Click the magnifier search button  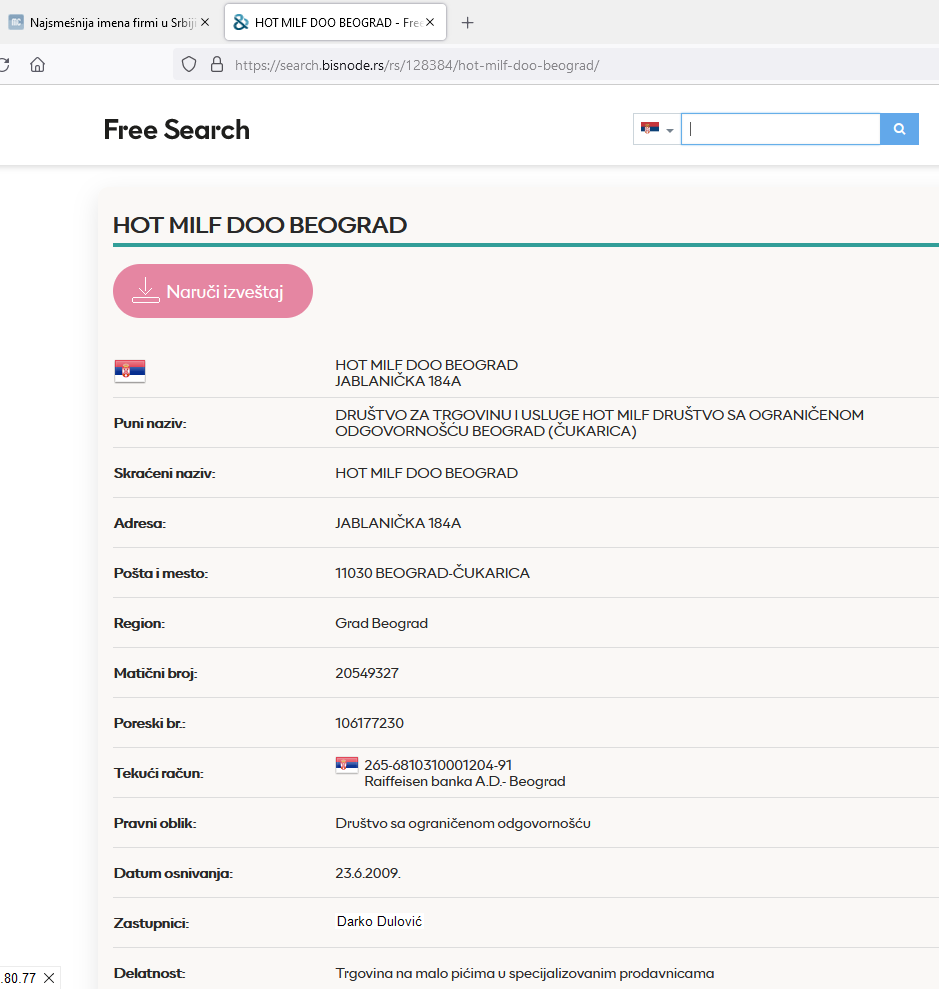[x=899, y=129]
